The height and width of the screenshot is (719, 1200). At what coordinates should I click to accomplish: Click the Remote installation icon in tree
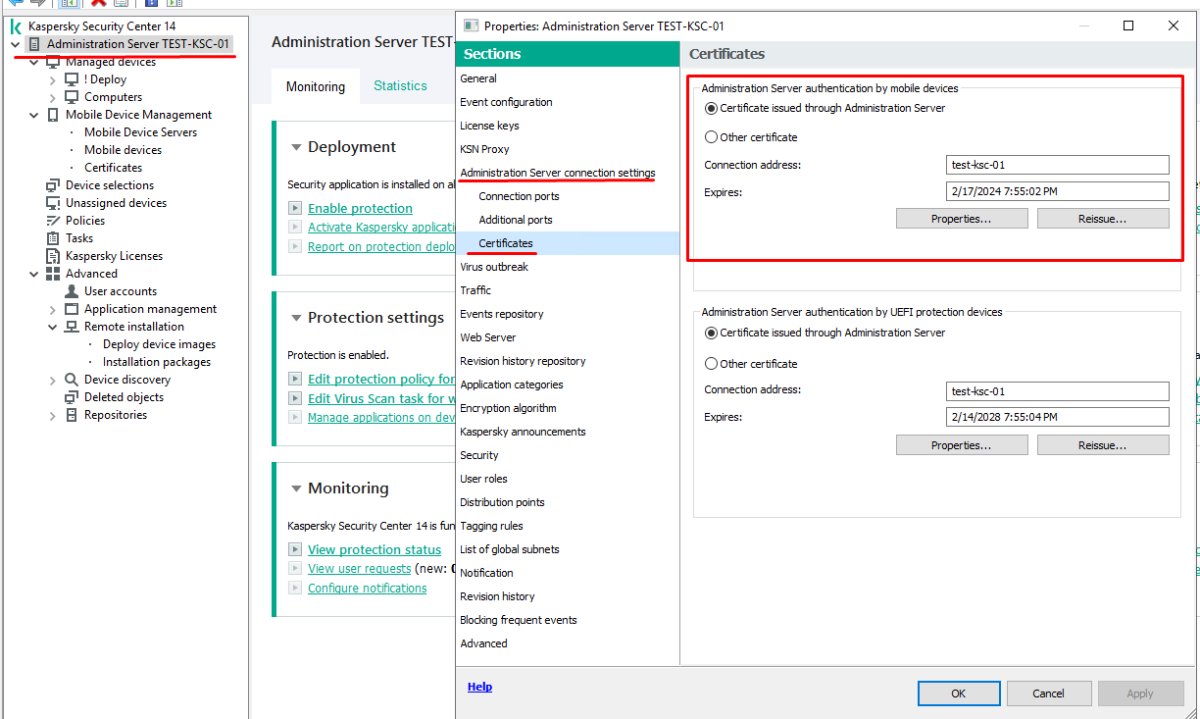72,327
